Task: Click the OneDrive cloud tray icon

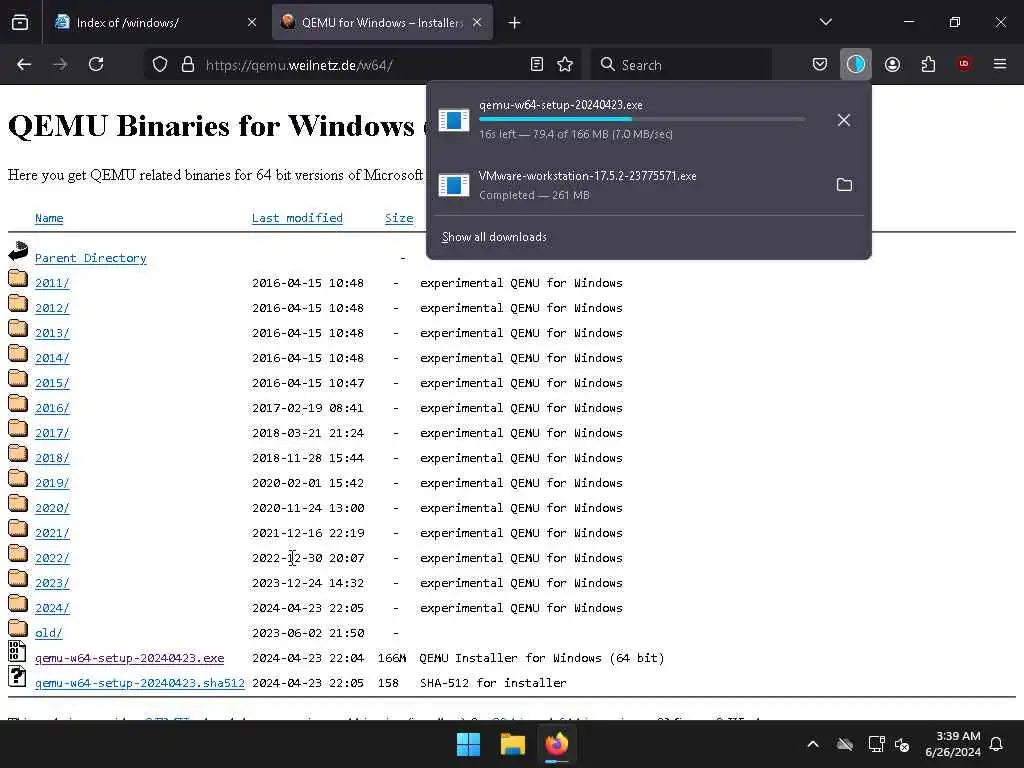Action: click(x=845, y=744)
